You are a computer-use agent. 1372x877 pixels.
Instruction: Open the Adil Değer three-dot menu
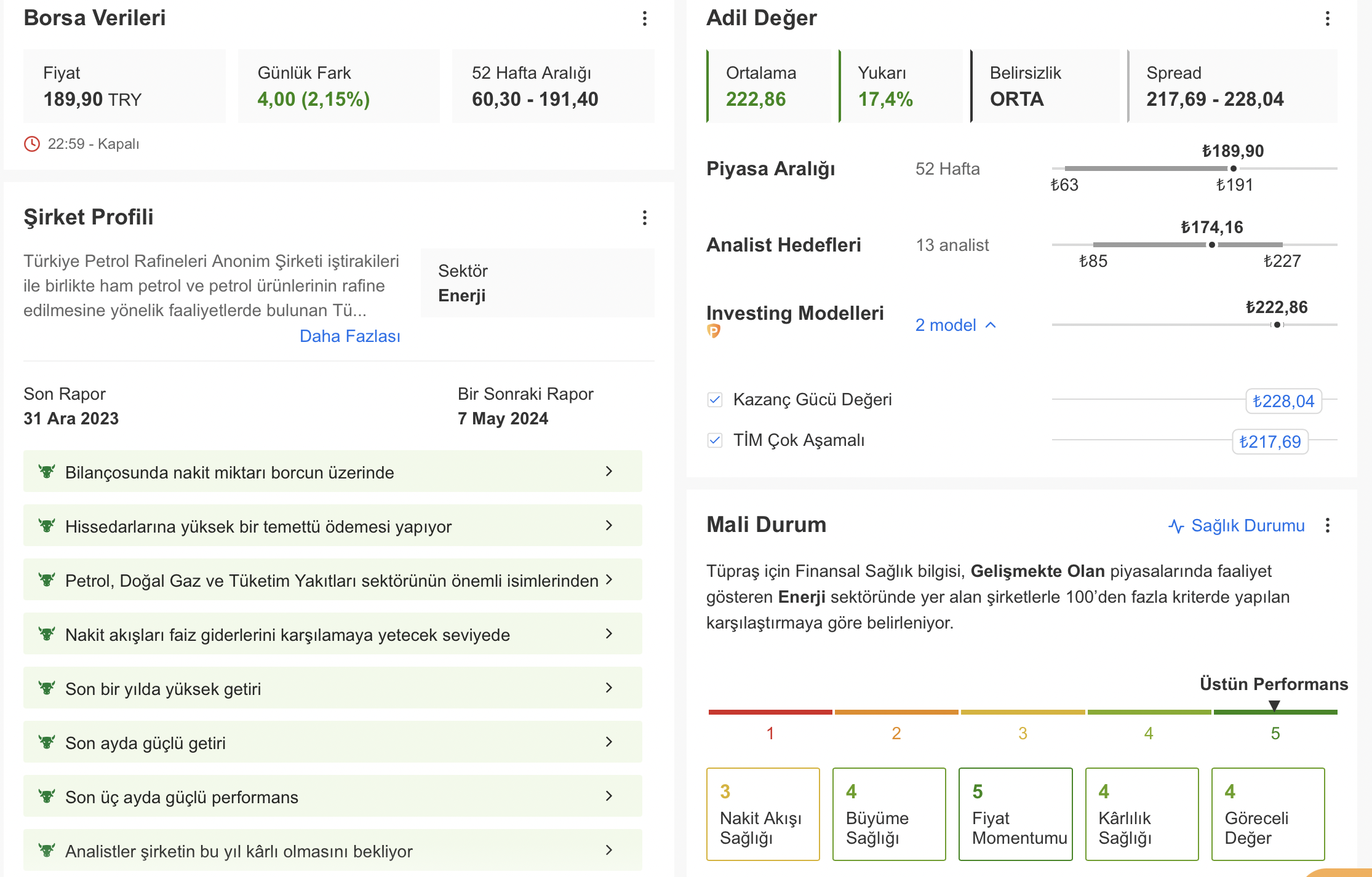pos(1327,18)
